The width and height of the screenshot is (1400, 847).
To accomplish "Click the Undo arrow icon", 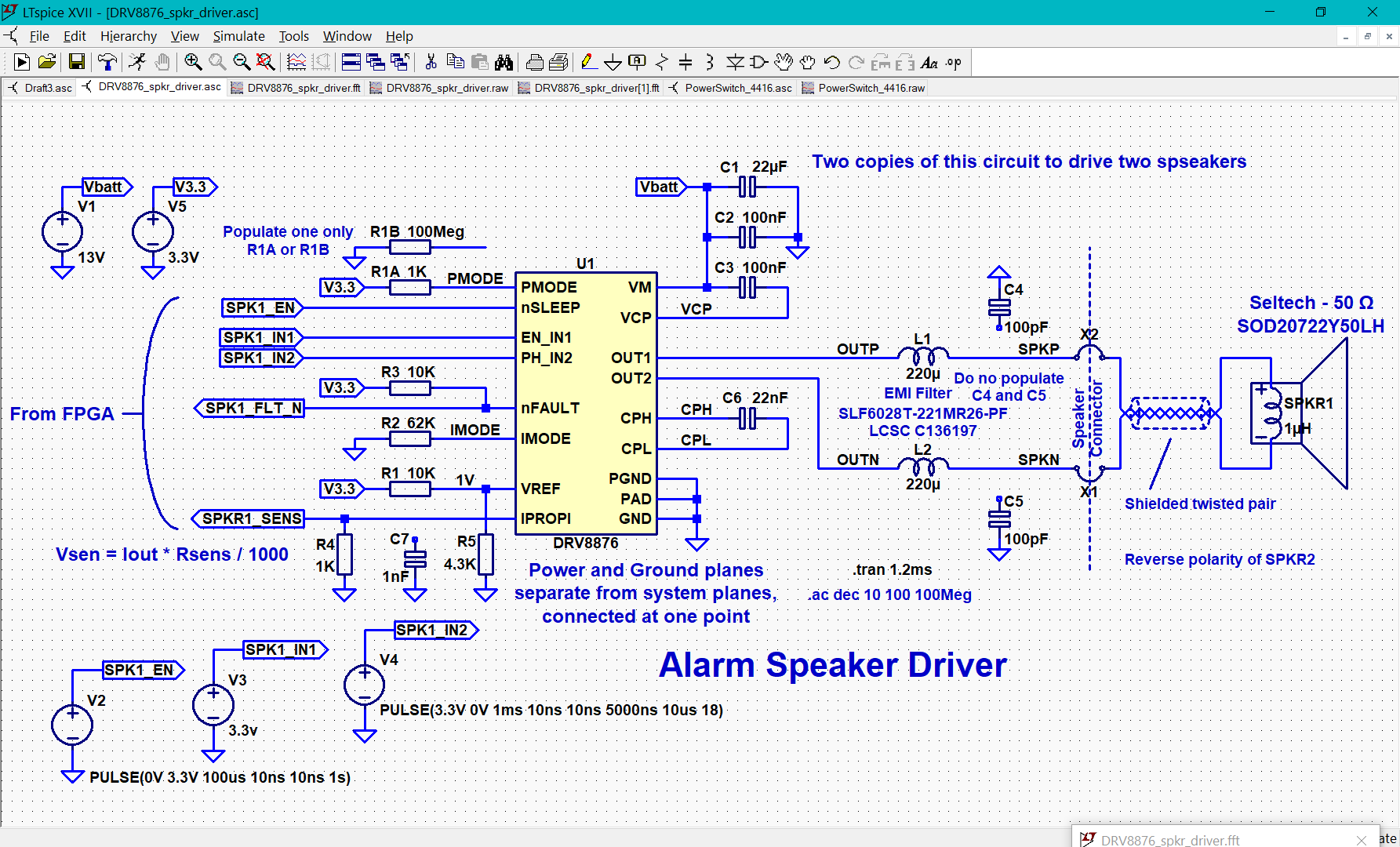I will click(x=832, y=62).
